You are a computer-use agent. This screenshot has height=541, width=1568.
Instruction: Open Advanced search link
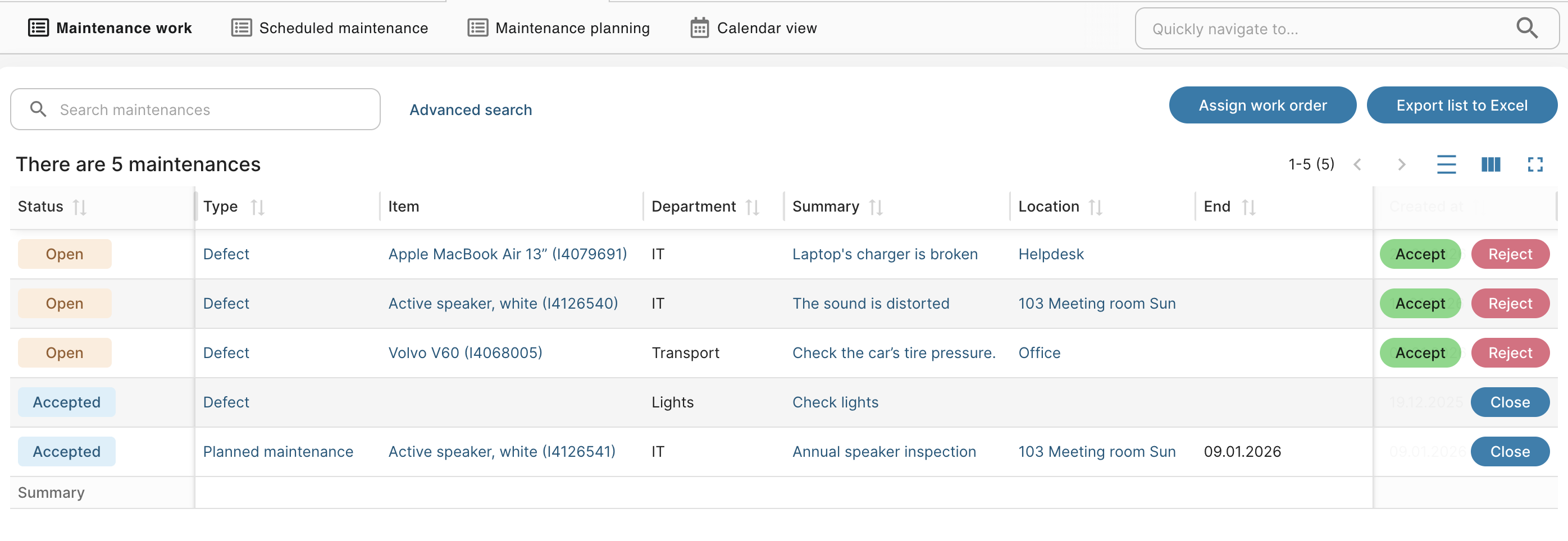[x=471, y=109]
